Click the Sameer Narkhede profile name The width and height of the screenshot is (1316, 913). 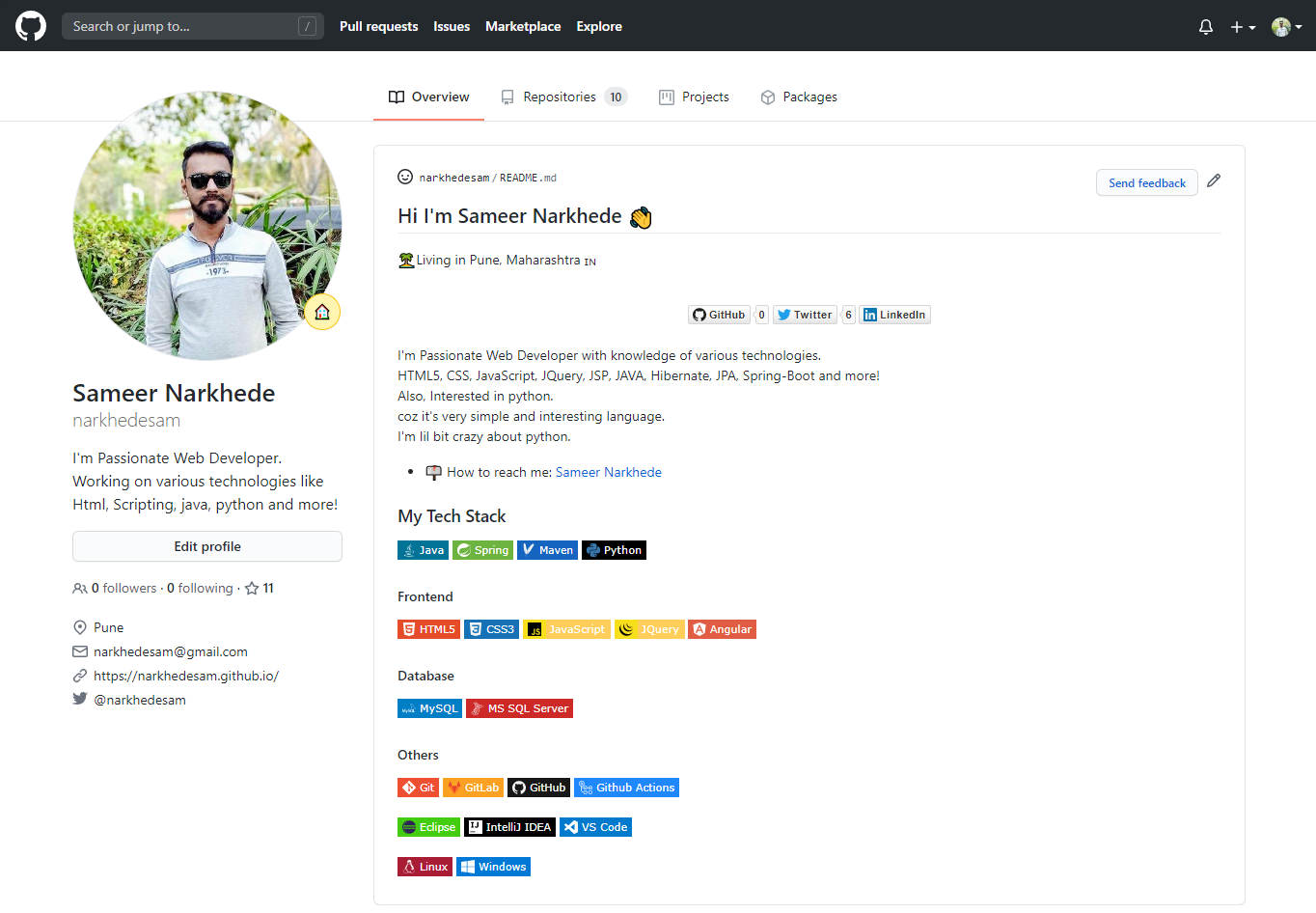tap(174, 393)
